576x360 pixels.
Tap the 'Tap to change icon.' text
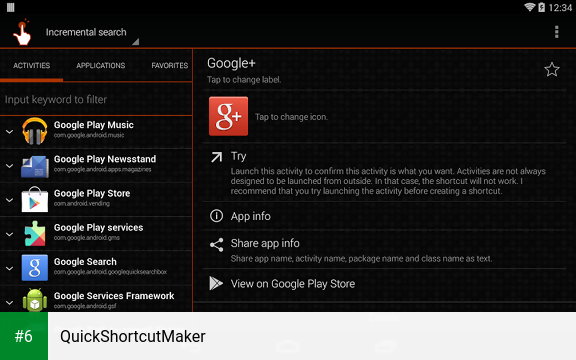point(291,117)
